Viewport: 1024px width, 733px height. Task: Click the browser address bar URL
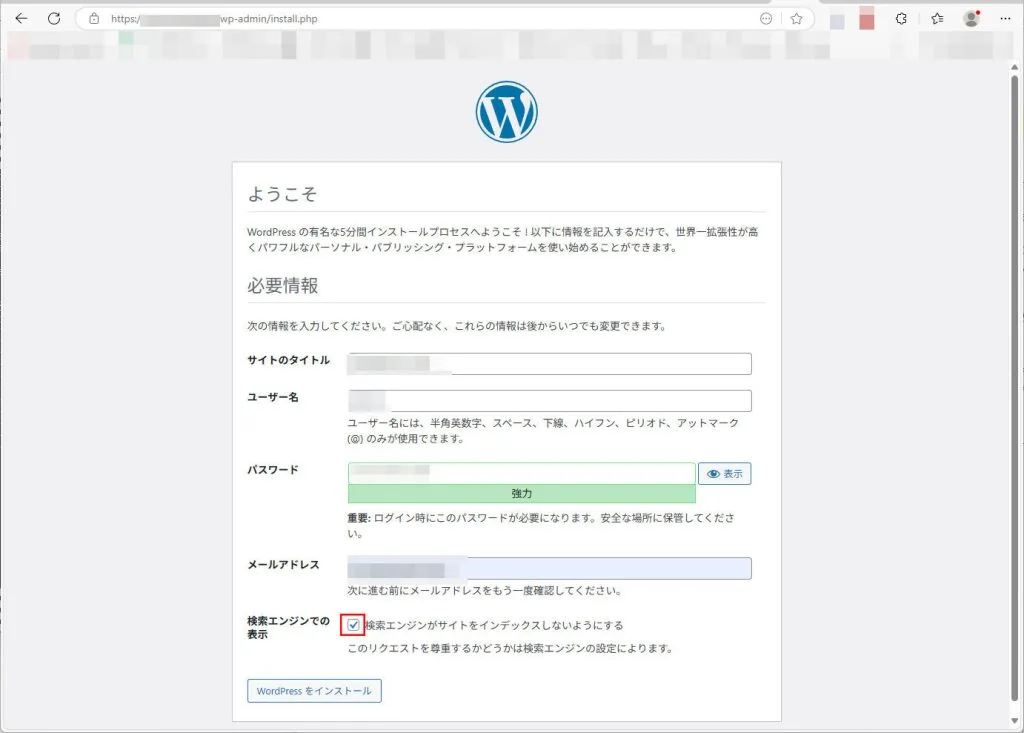pos(400,18)
